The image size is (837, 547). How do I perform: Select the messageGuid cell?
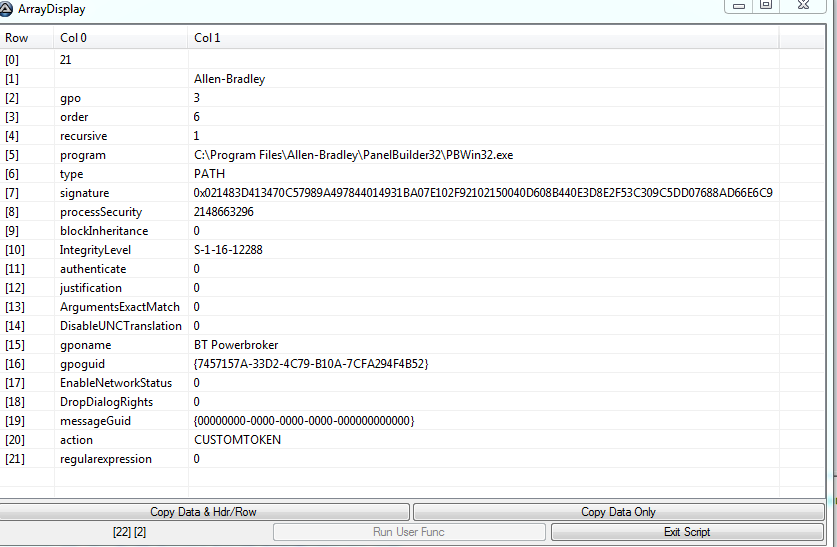coord(95,421)
